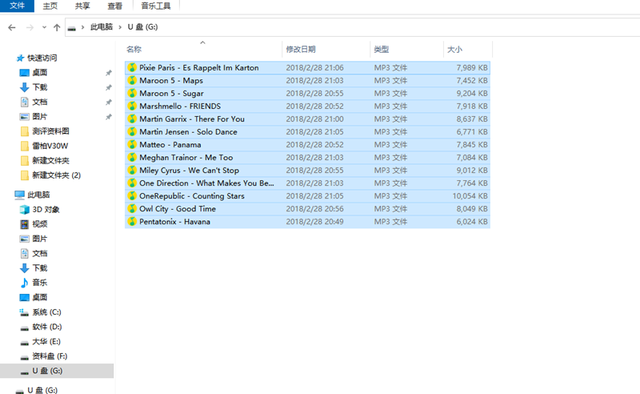This screenshot has height=394, width=640.
Task: Open the 系统 (C:) drive icon
Action: tap(24, 312)
